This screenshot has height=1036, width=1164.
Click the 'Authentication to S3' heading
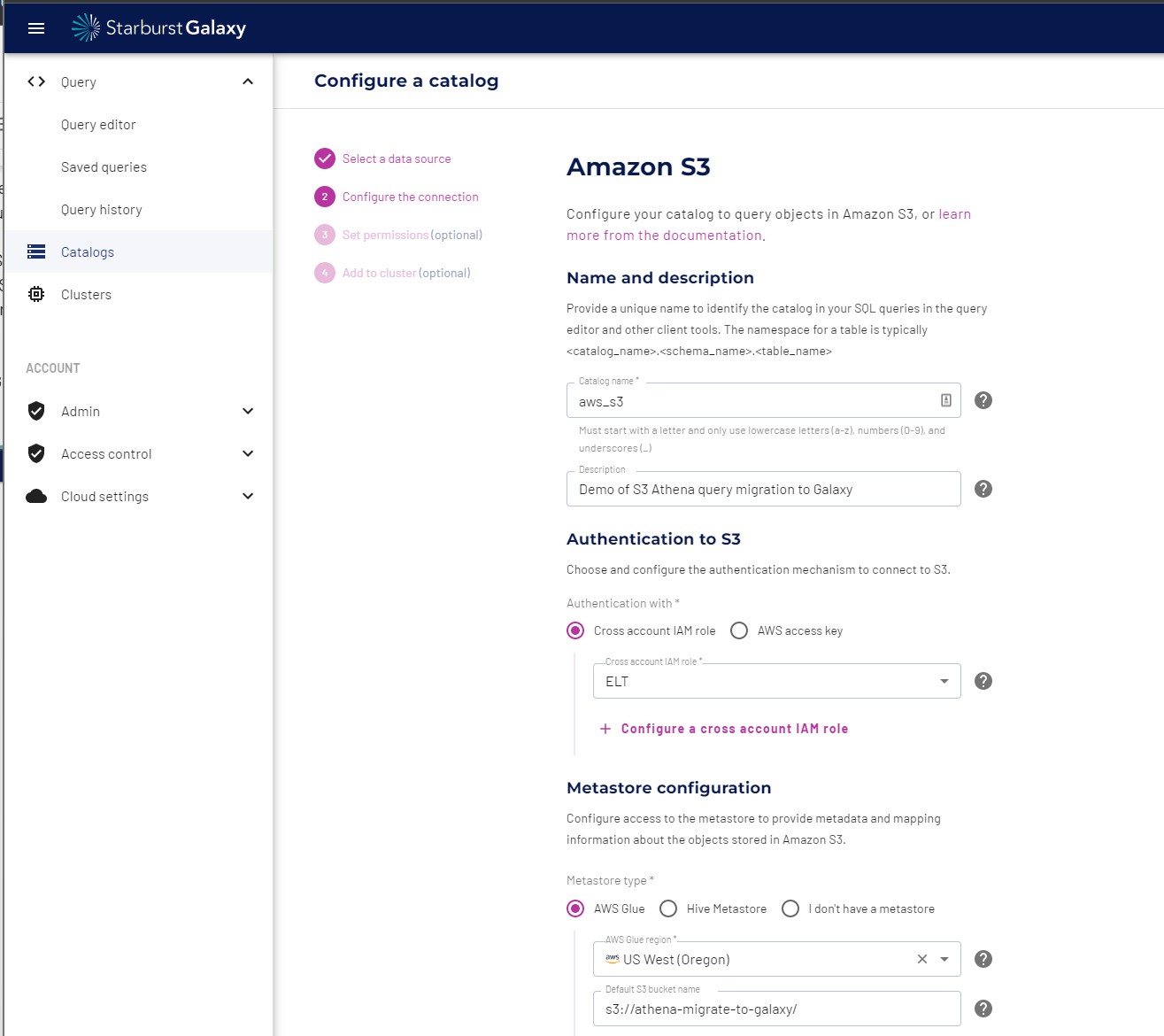point(653,539)
